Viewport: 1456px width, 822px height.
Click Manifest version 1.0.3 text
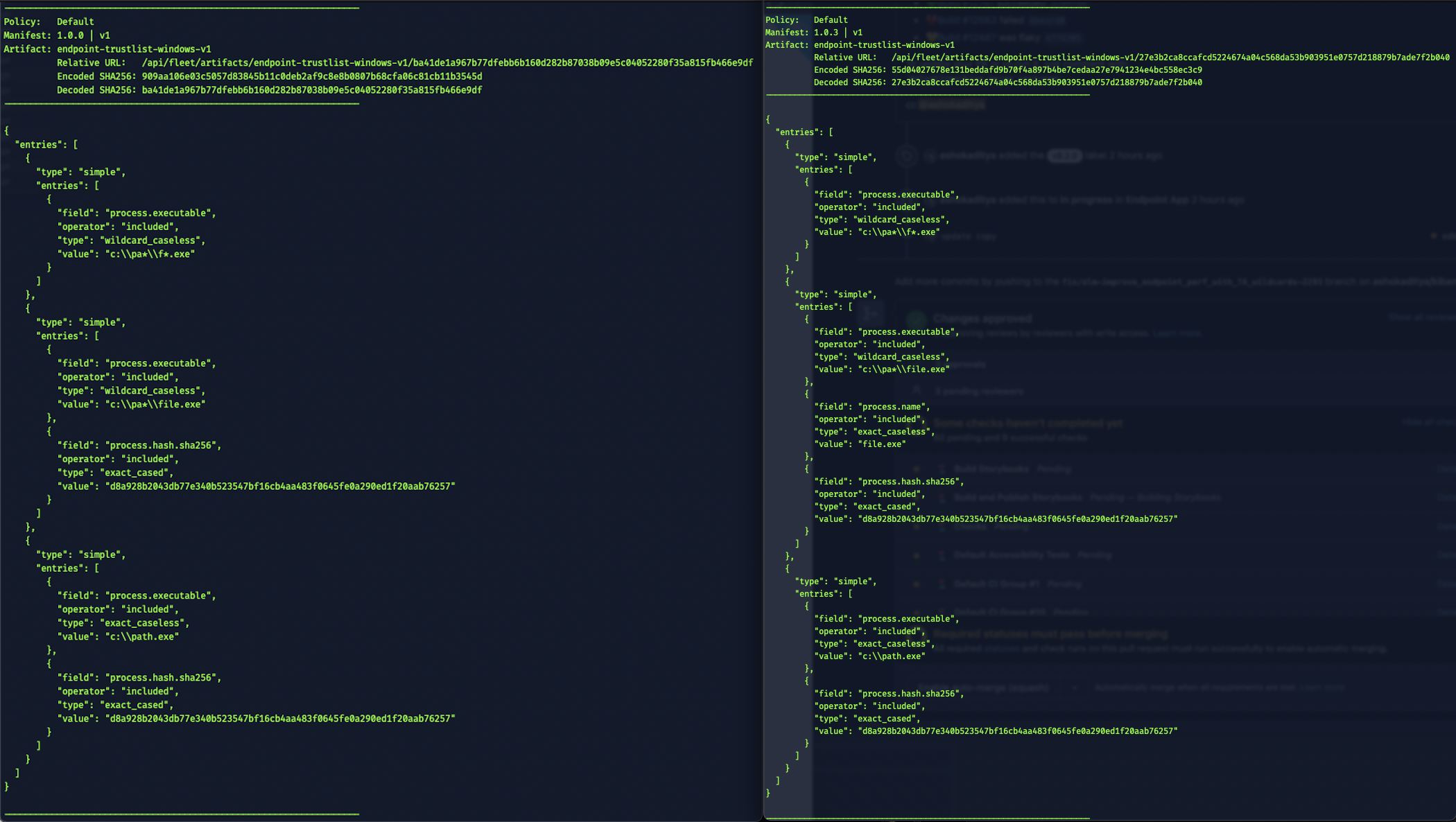click(826, 33)
